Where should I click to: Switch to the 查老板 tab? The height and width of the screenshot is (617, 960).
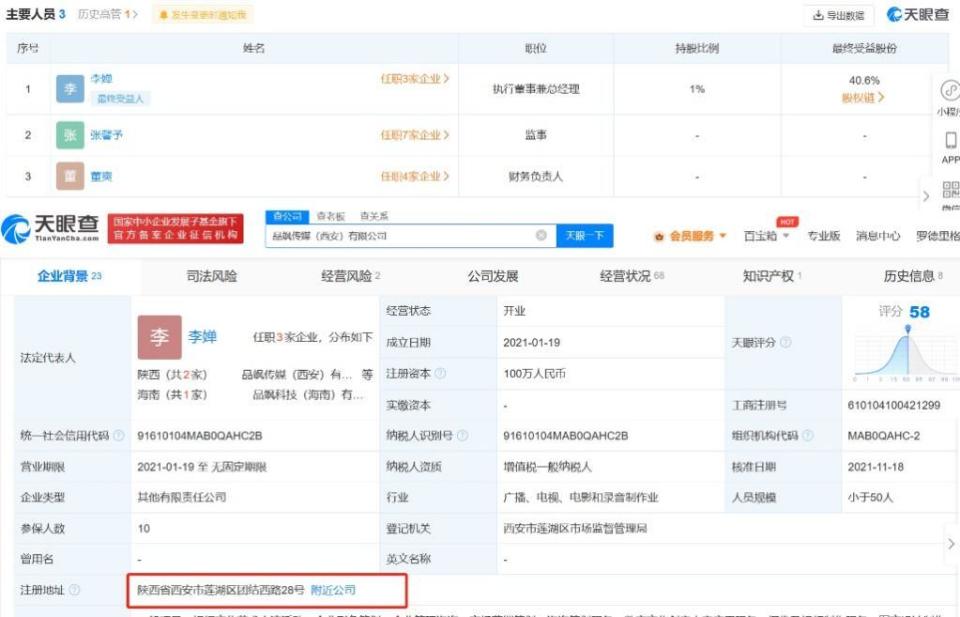[331, 214]
